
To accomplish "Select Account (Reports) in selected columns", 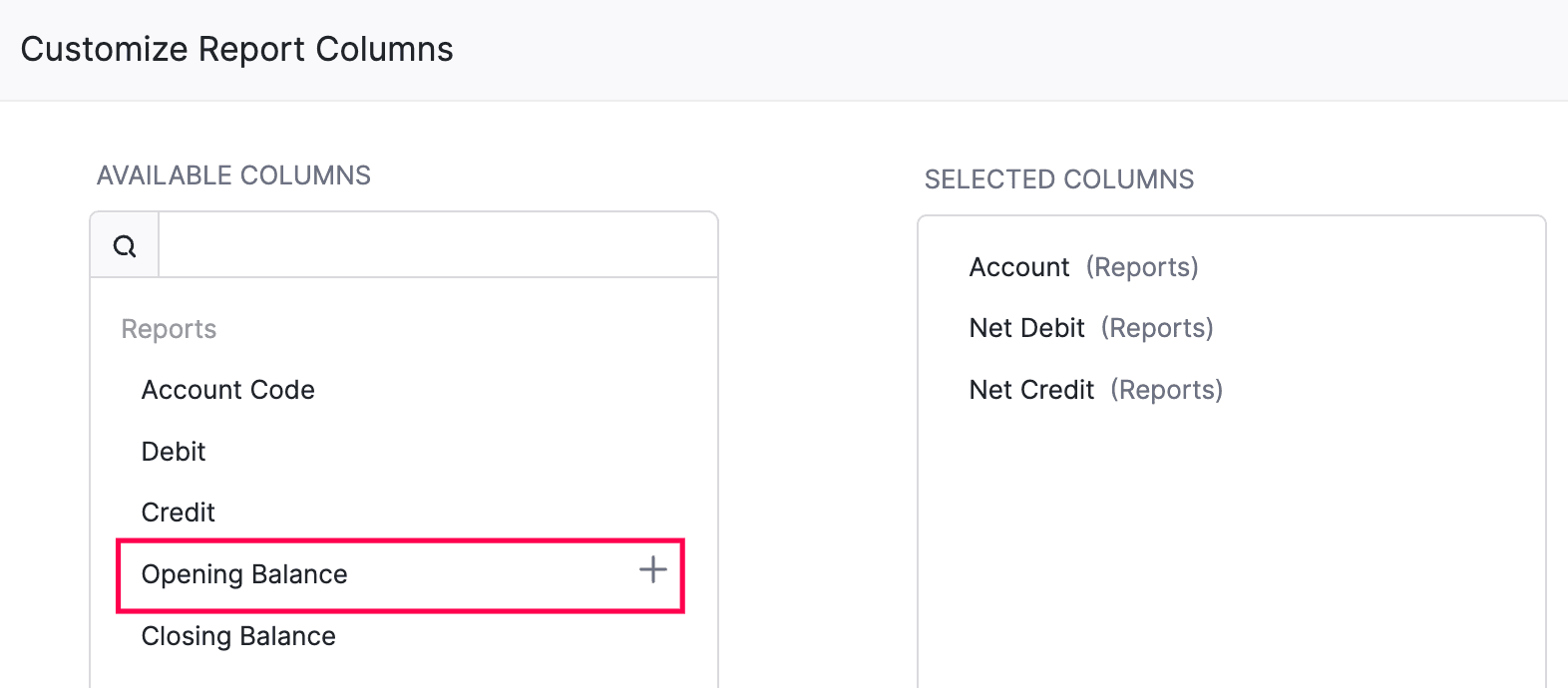I will click(1018, 266).
